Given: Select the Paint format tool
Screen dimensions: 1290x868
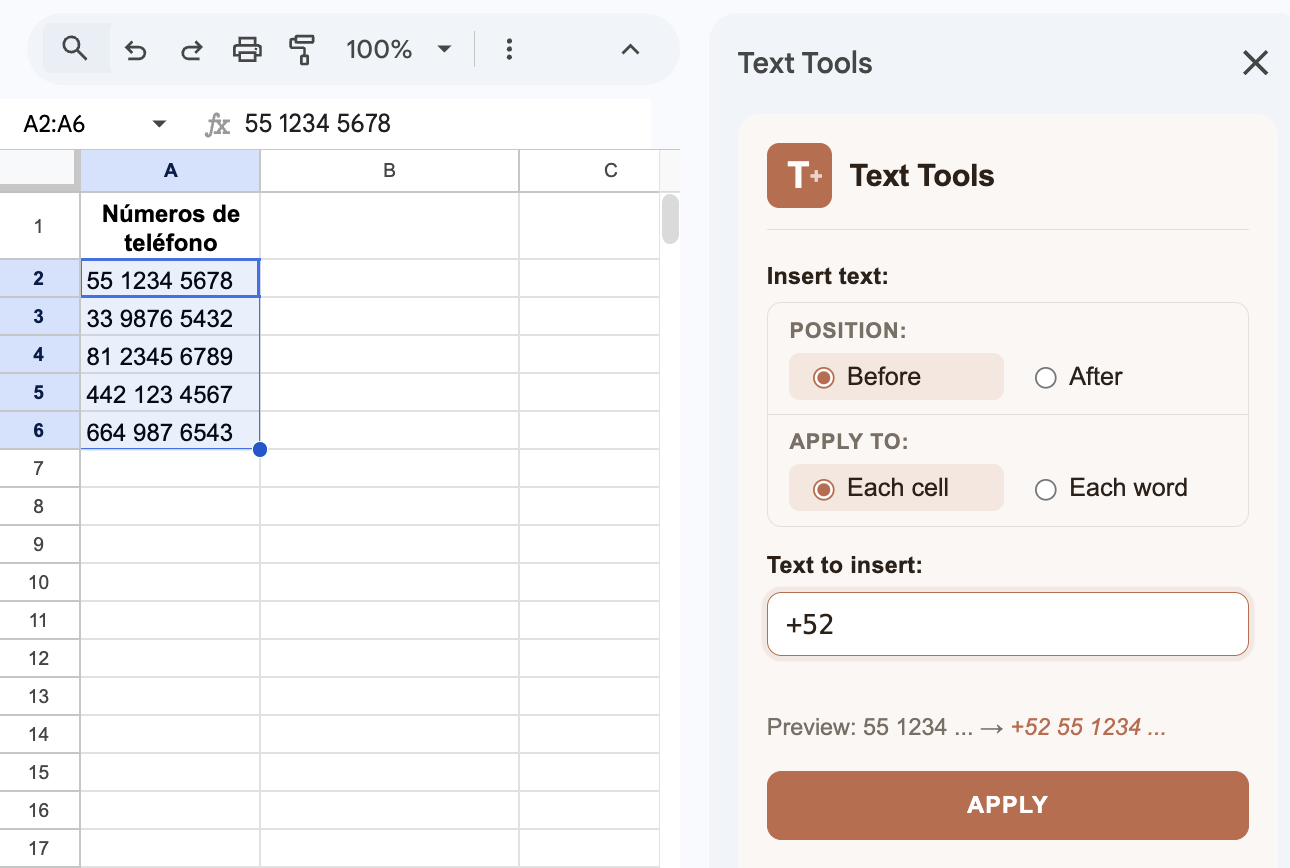Looking at the screenshot, I should pyautogui.click(x=303, y=48).
